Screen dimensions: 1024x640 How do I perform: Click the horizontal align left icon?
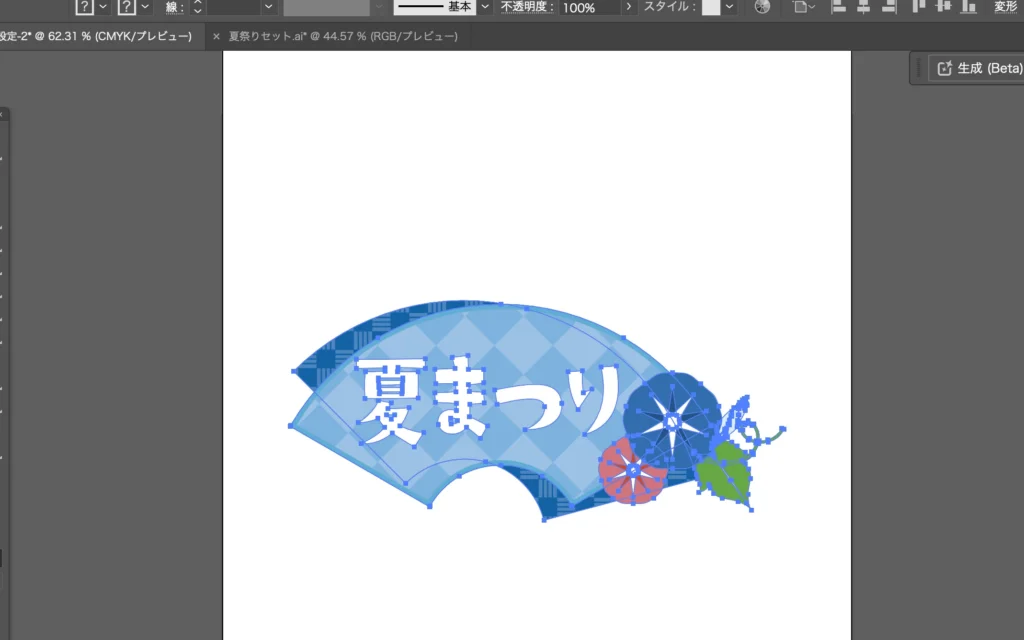pyautogui.click(x=839, y=6)
